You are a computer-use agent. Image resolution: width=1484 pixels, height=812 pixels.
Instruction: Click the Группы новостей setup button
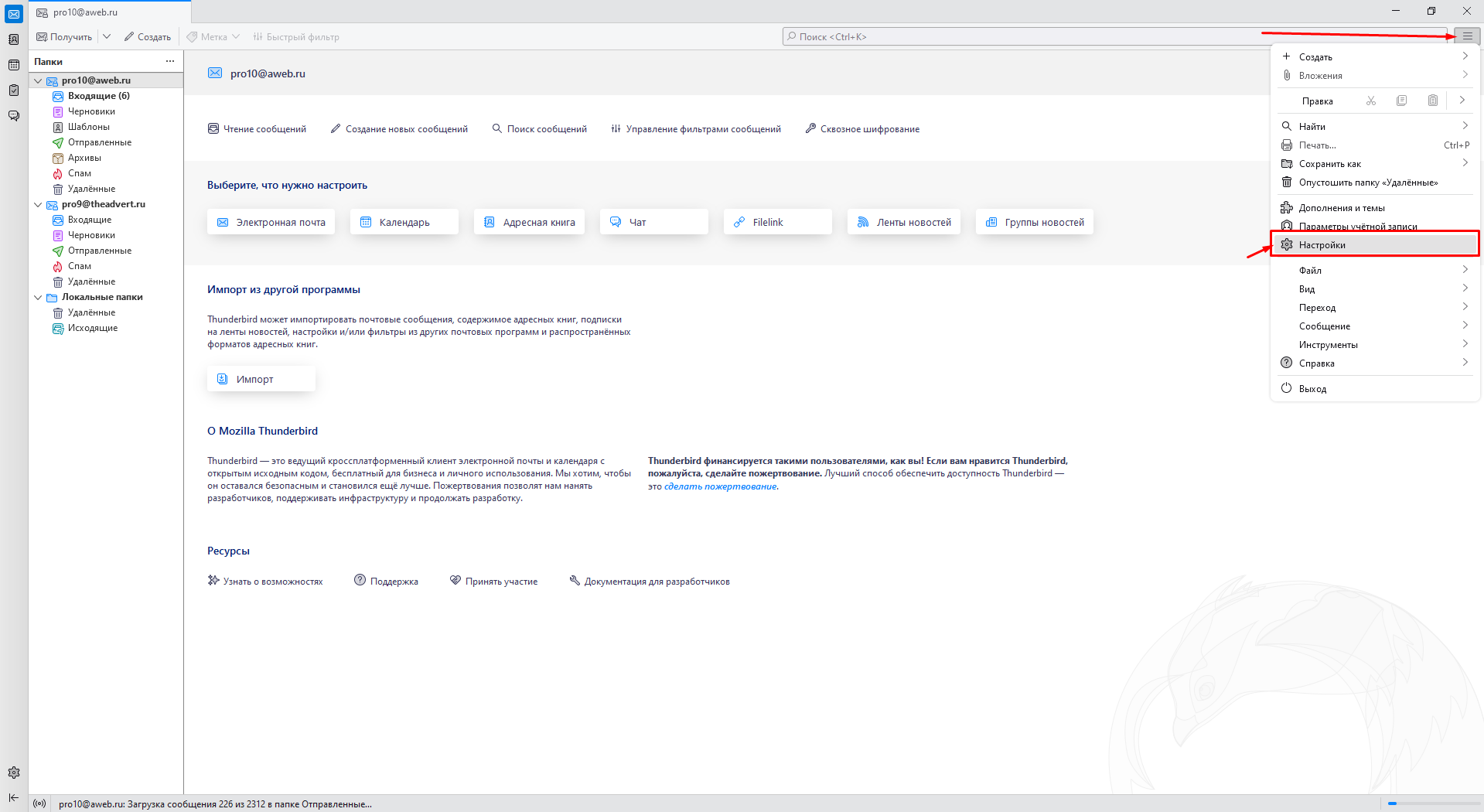click(x=1035, y=222)
